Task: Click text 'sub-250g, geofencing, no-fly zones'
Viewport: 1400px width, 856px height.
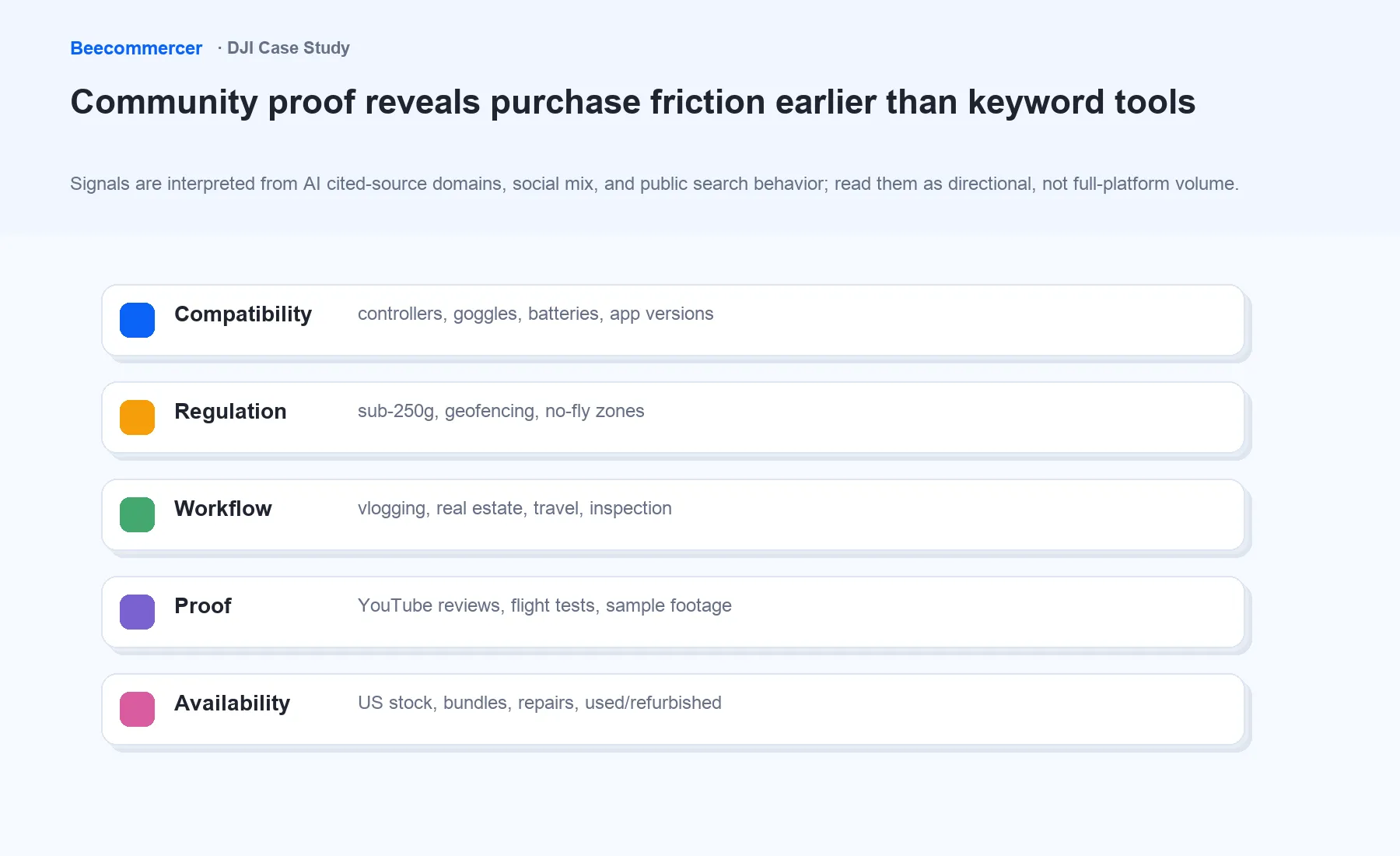Action: tap(501, 411)
